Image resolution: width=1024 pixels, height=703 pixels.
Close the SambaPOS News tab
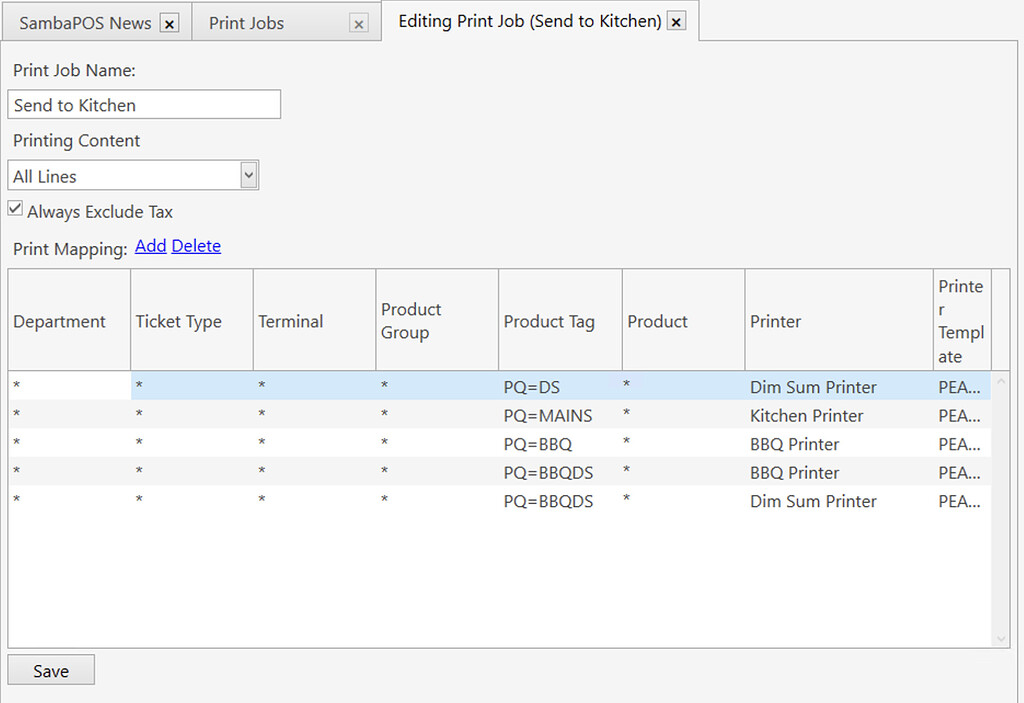[x=169, y=23]
